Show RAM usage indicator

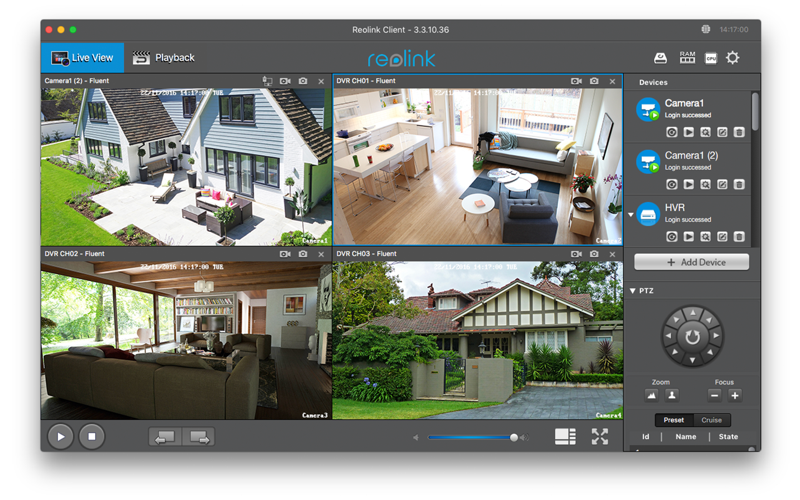(x=687, y=58)
